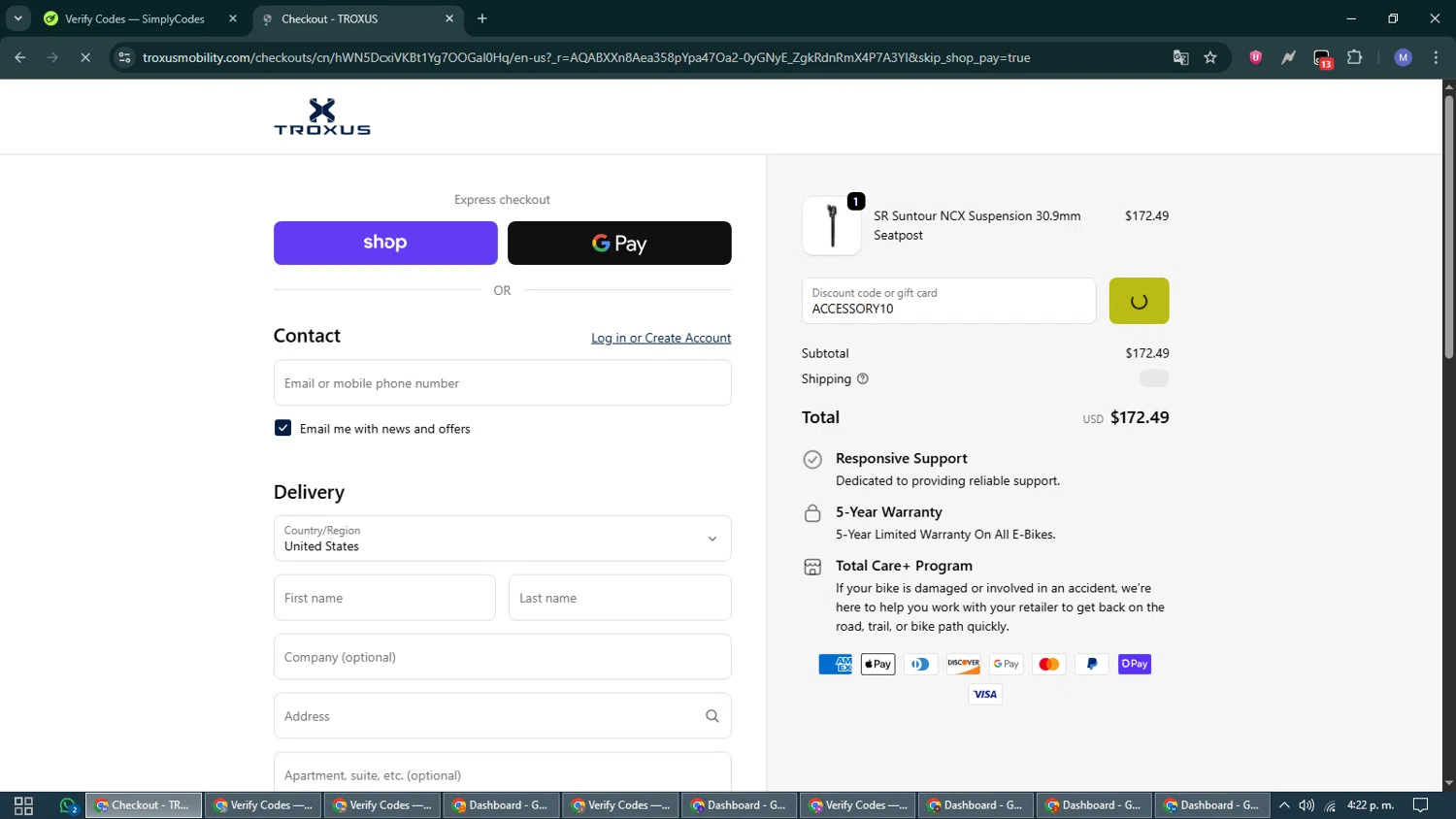Click the address bar URL
This screenshot has width=1456, height=819.
[586, 57]
